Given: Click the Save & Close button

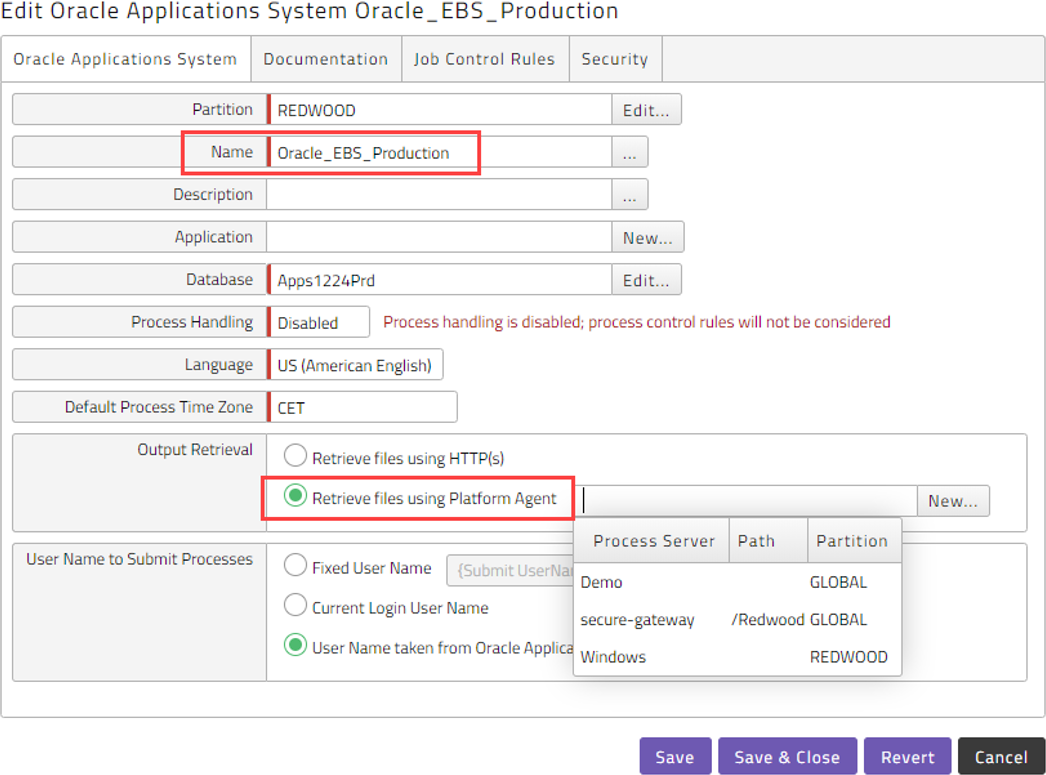Looking at the screenshot, I should coord(787,756).
